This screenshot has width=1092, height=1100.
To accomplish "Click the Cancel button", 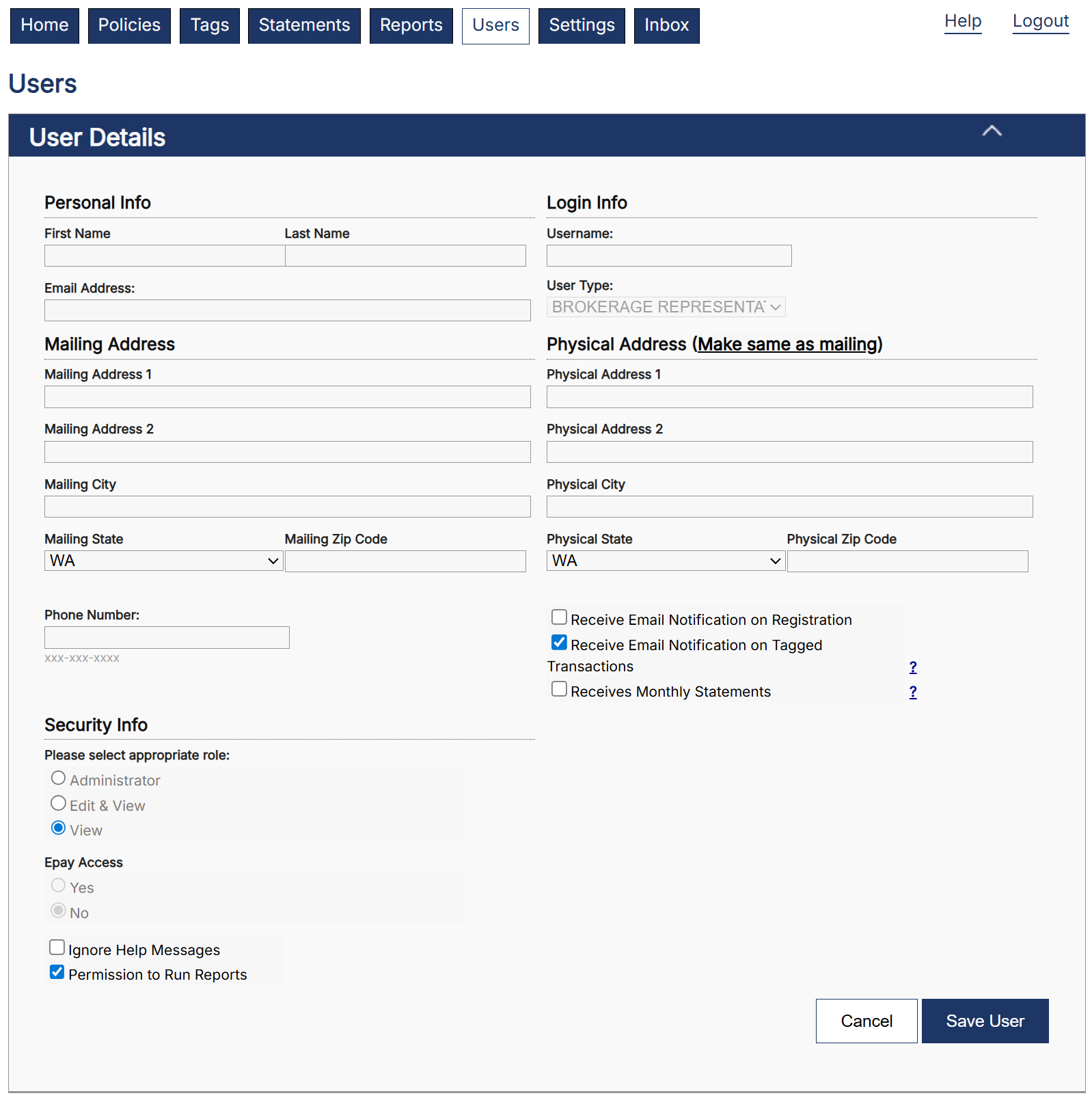I will click(866, 1021).
